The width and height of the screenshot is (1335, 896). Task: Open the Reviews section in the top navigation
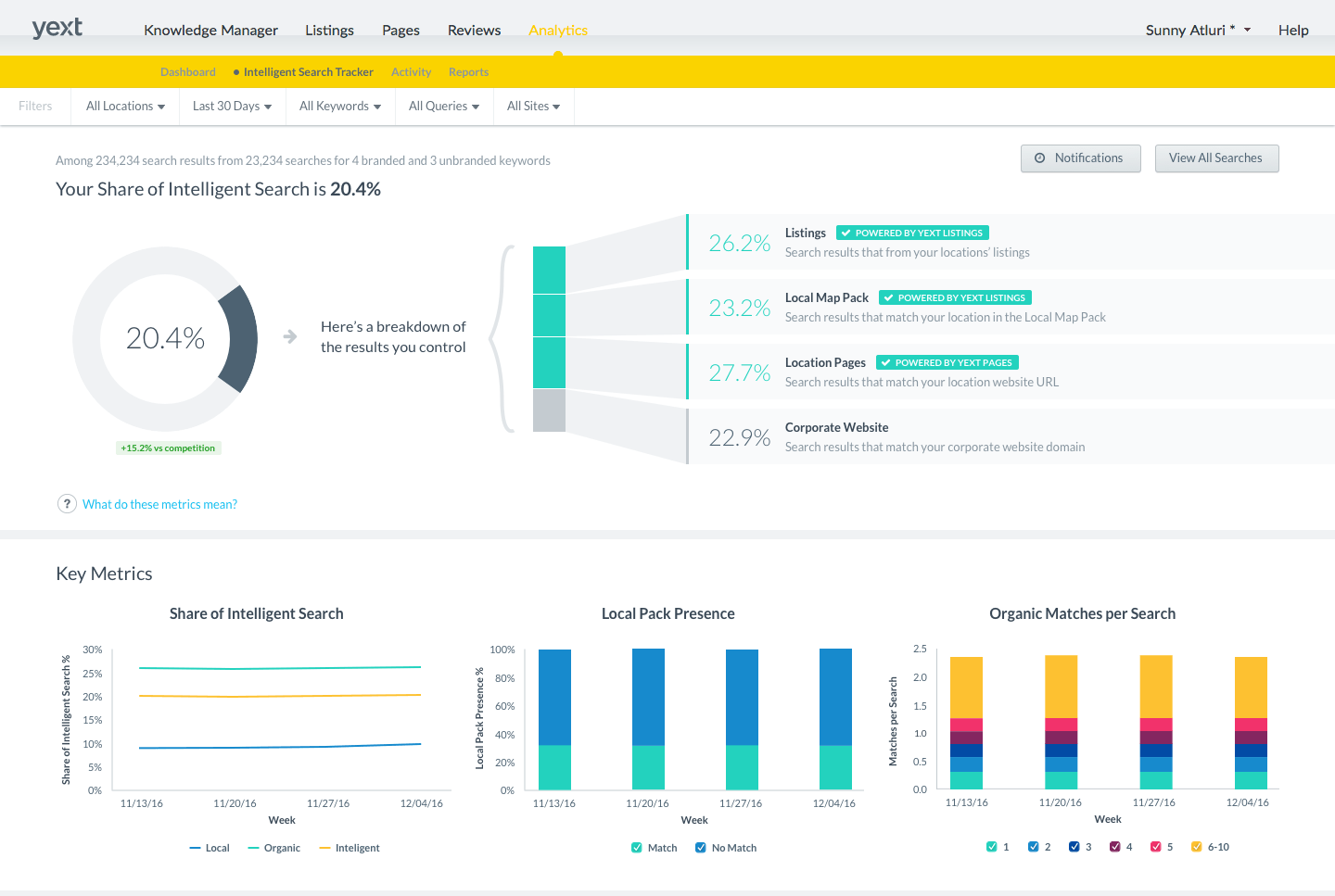(x=474, y=30)
